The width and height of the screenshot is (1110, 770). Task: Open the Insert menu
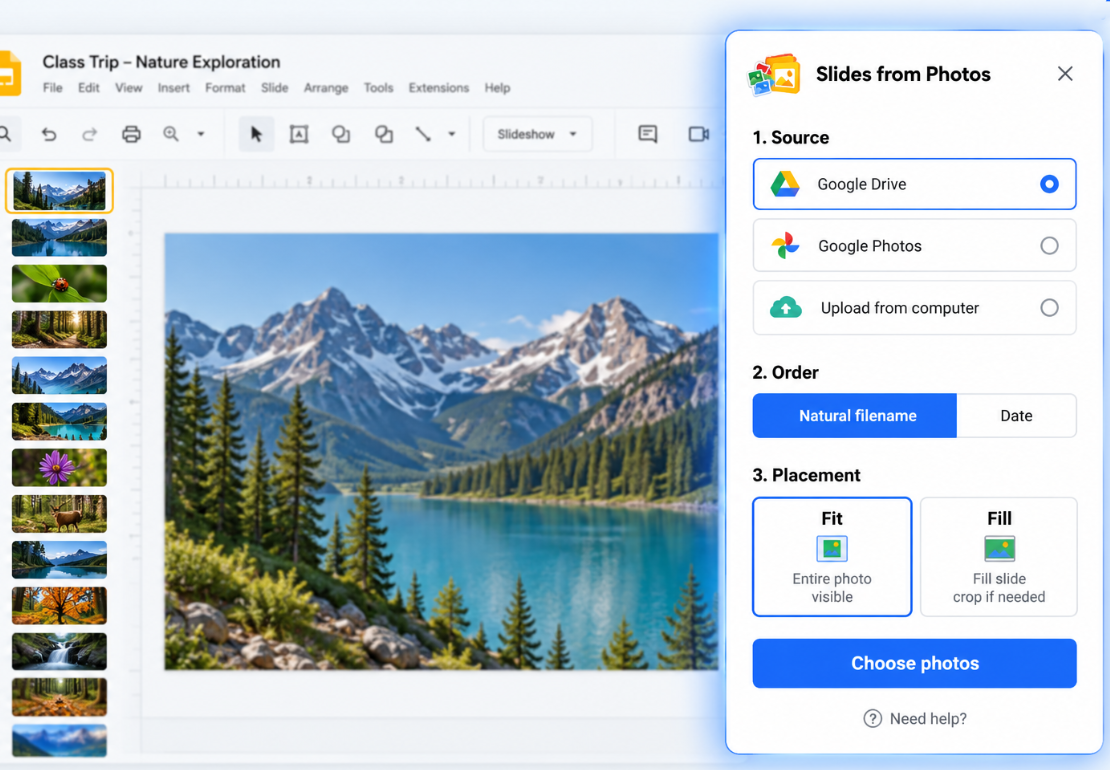[x=173, y=88]
